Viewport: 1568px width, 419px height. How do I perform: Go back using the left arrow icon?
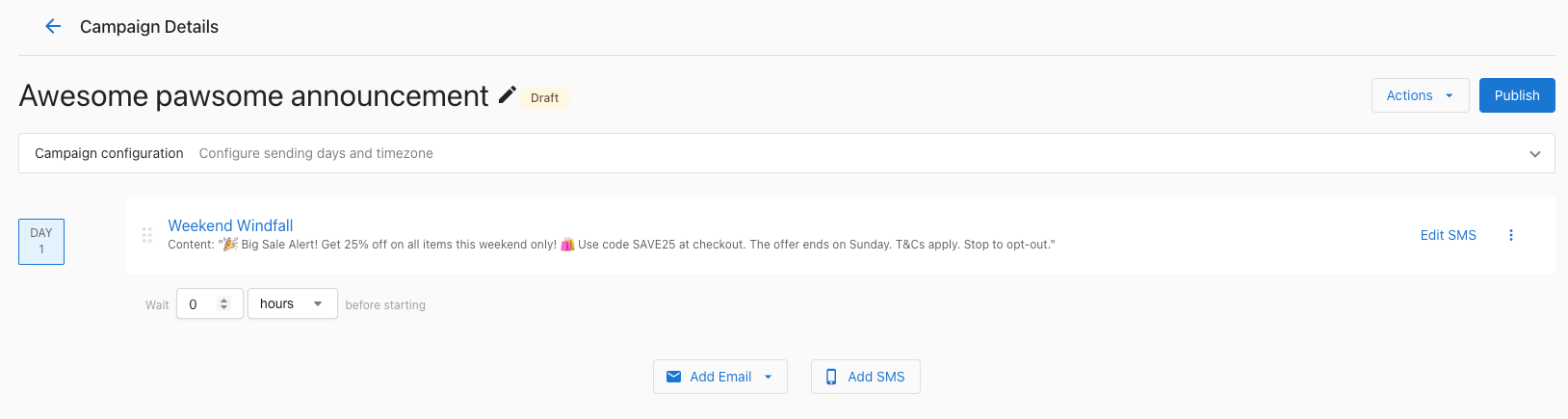(x=53, y=27)
